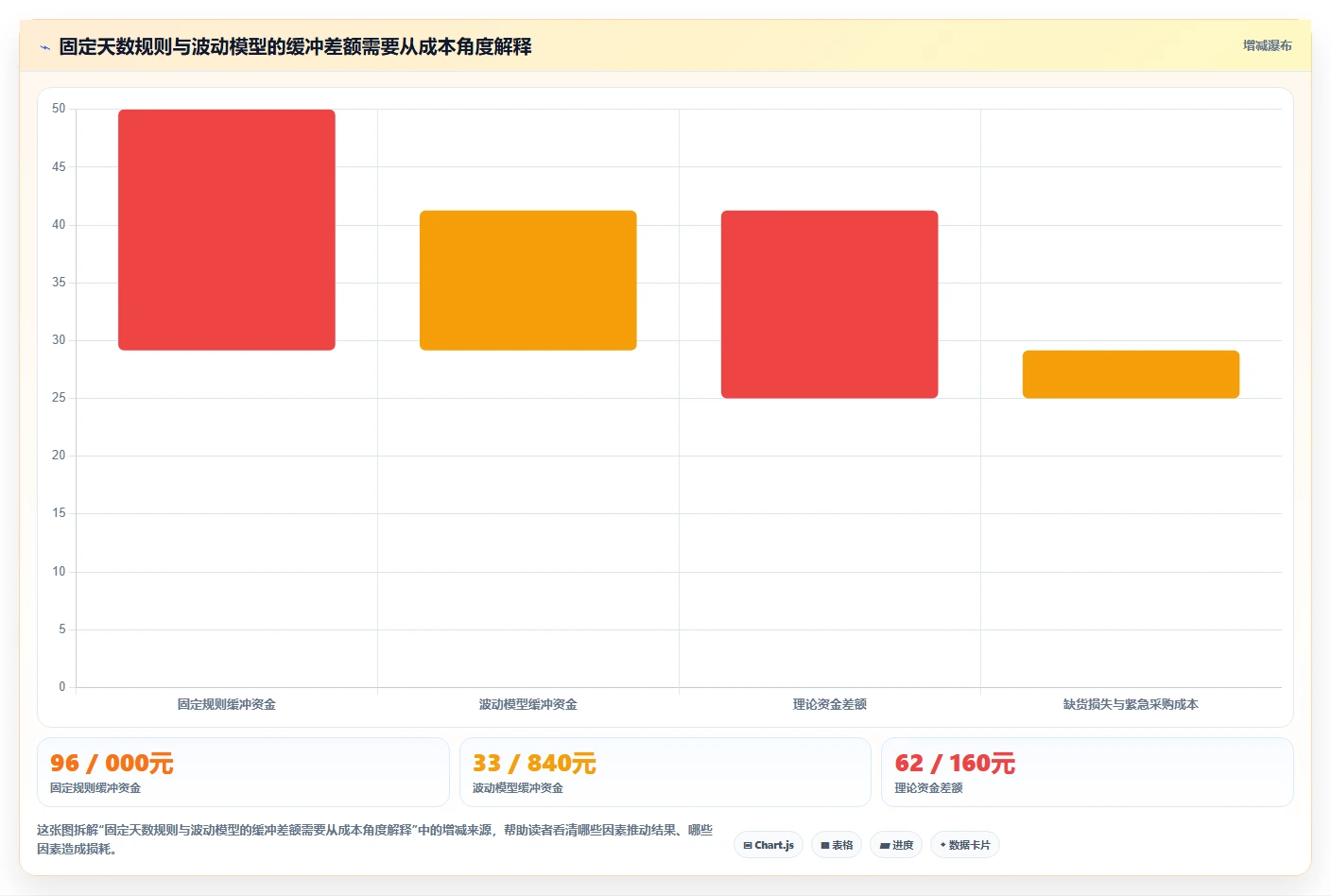Click the orange 波动模型缓冲资金 bar
This screenshot has height=896, width=1331.
(528, 281)
